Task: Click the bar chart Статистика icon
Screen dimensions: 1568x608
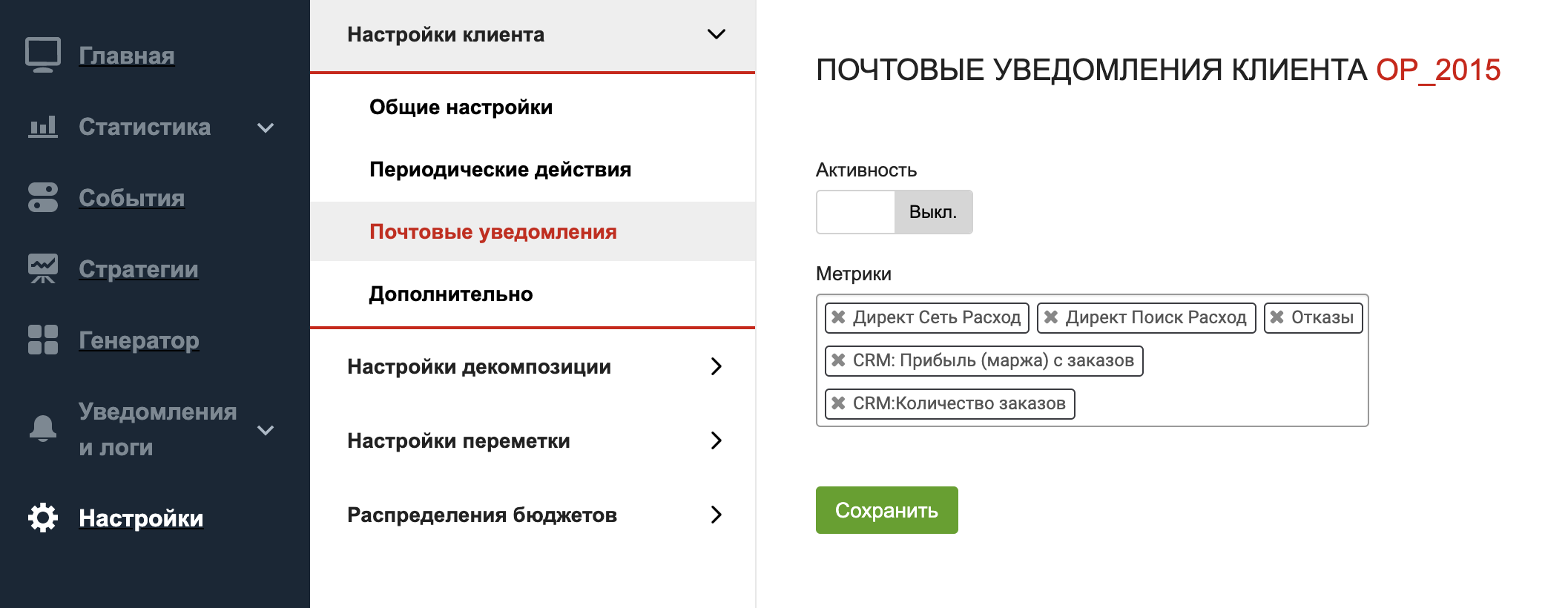Action: pos(43,127)
